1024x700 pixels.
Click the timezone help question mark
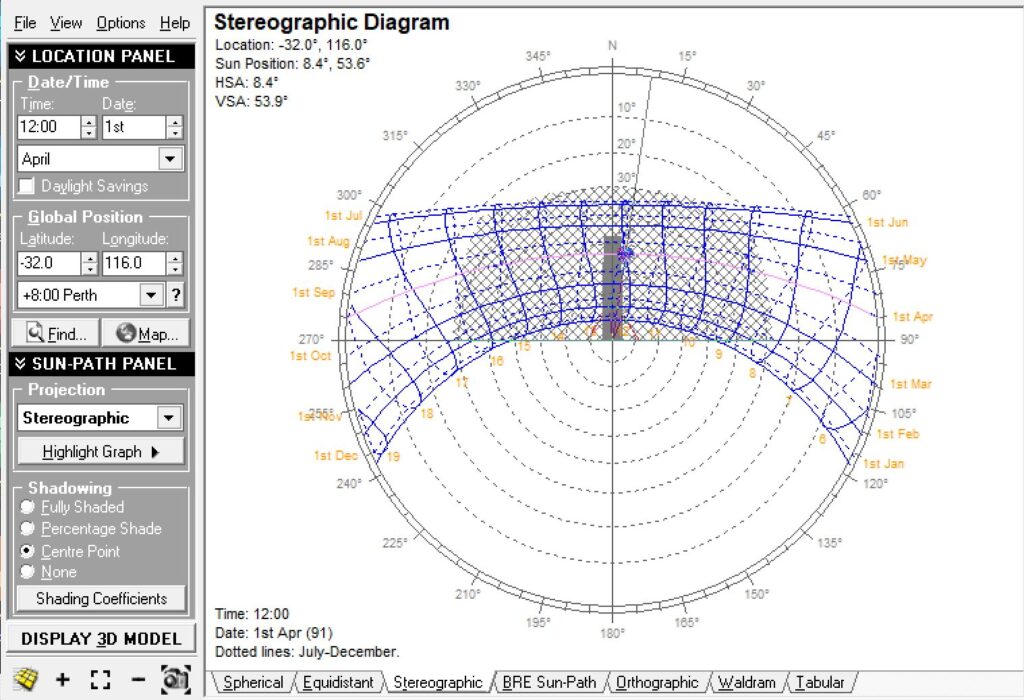click(177, 294)
